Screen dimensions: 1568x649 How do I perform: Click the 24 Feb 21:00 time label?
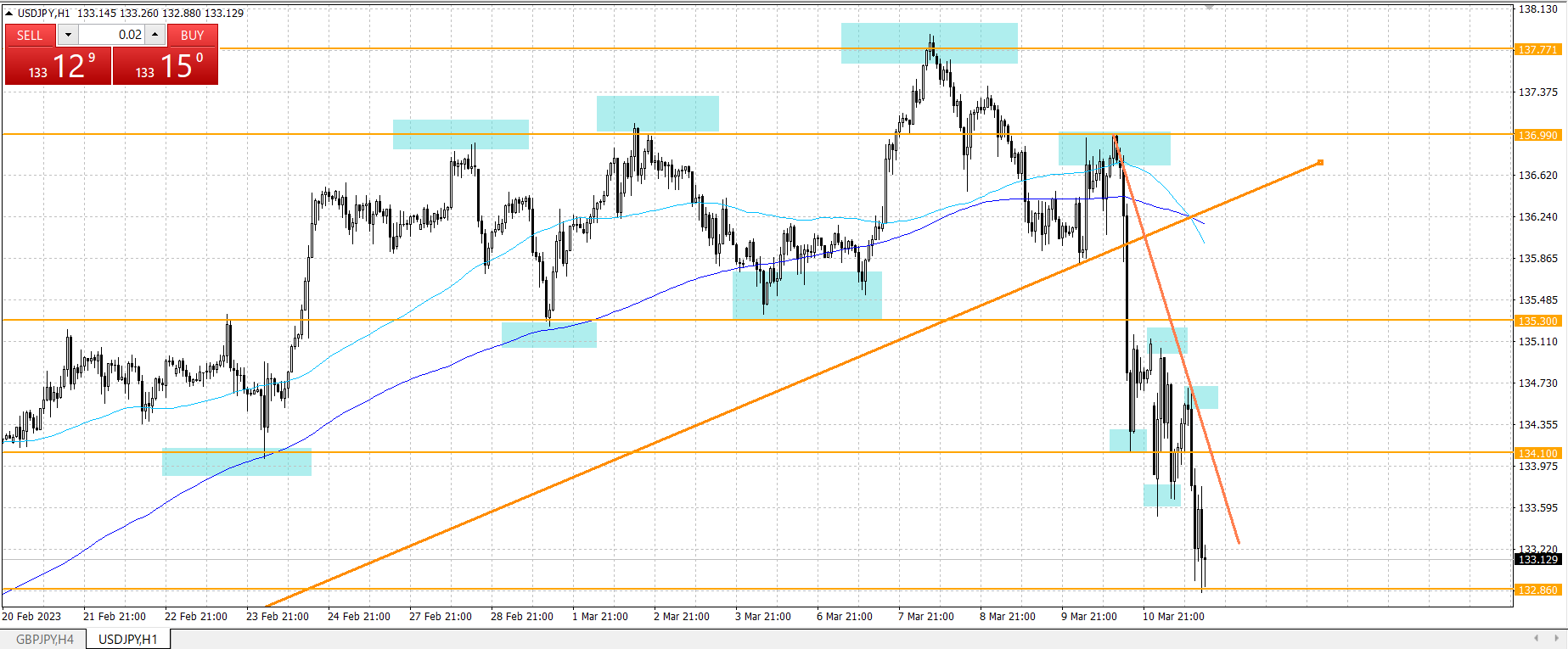coord(359,617)
